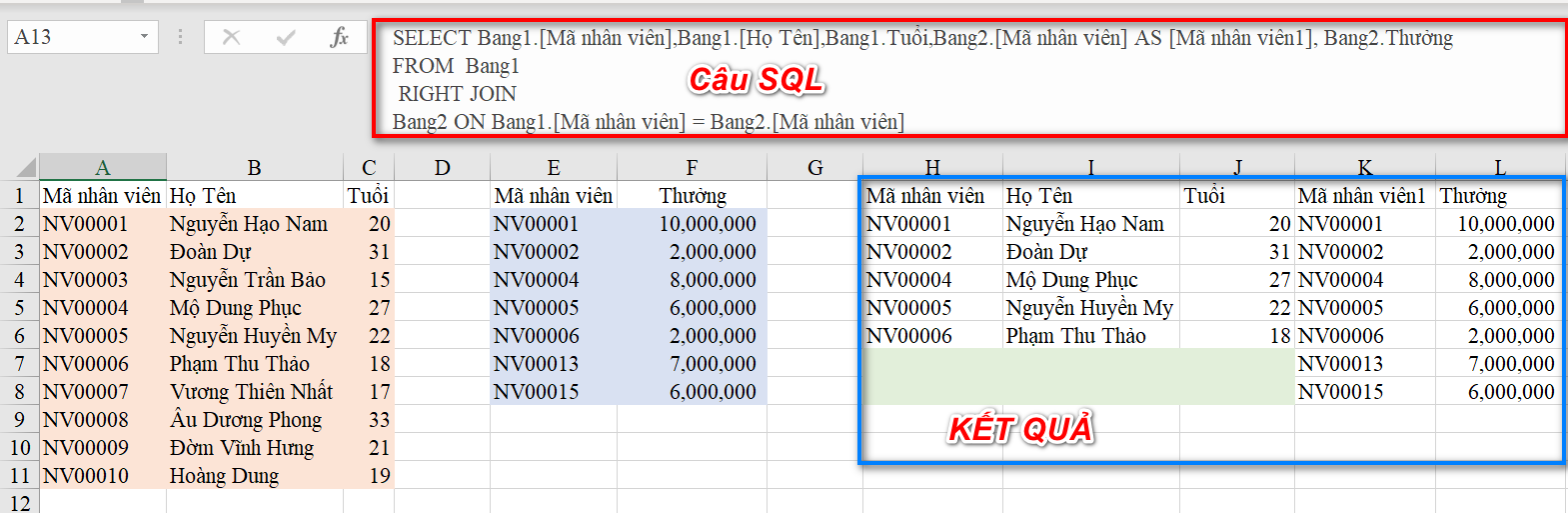Click cell K1 'Mã nhân viên1'
Image resolution: width=1568 pixels, height=513 pixels.
(x=1365, y=195)
